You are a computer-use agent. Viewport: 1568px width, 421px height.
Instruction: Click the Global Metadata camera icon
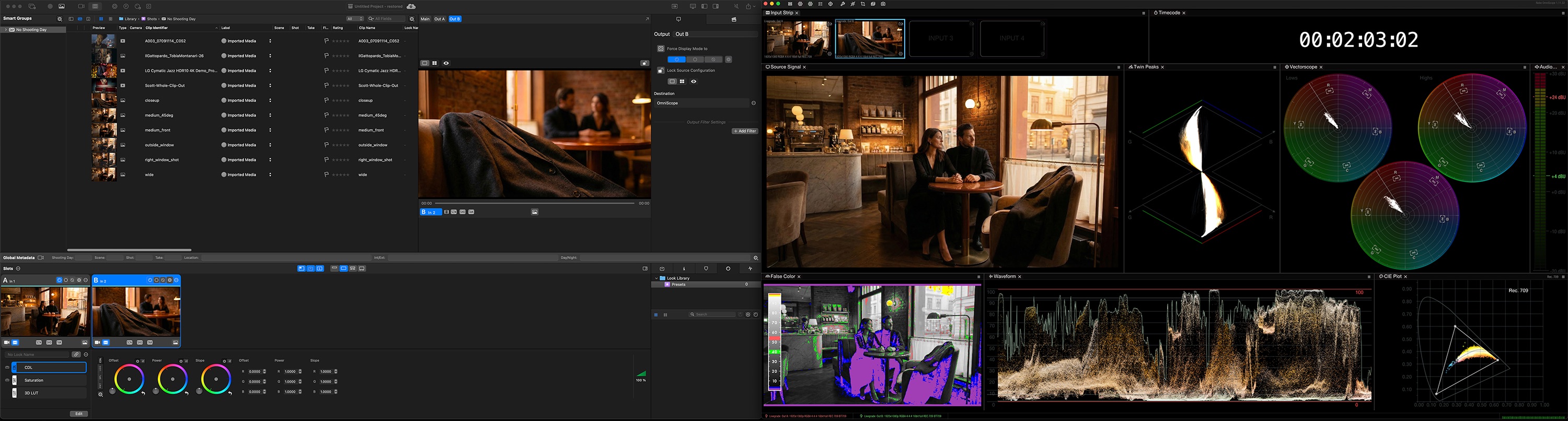(41, 258)
